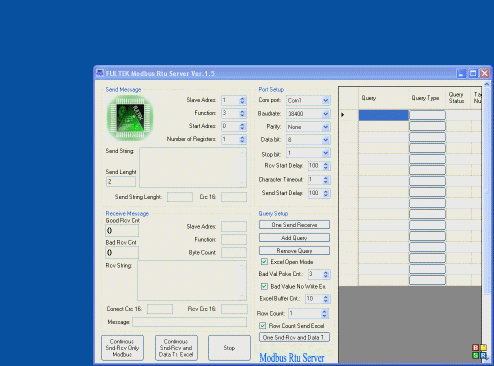Click the Modbus Rtu Server text
The image size is (494, 366).
pos(292,358)
